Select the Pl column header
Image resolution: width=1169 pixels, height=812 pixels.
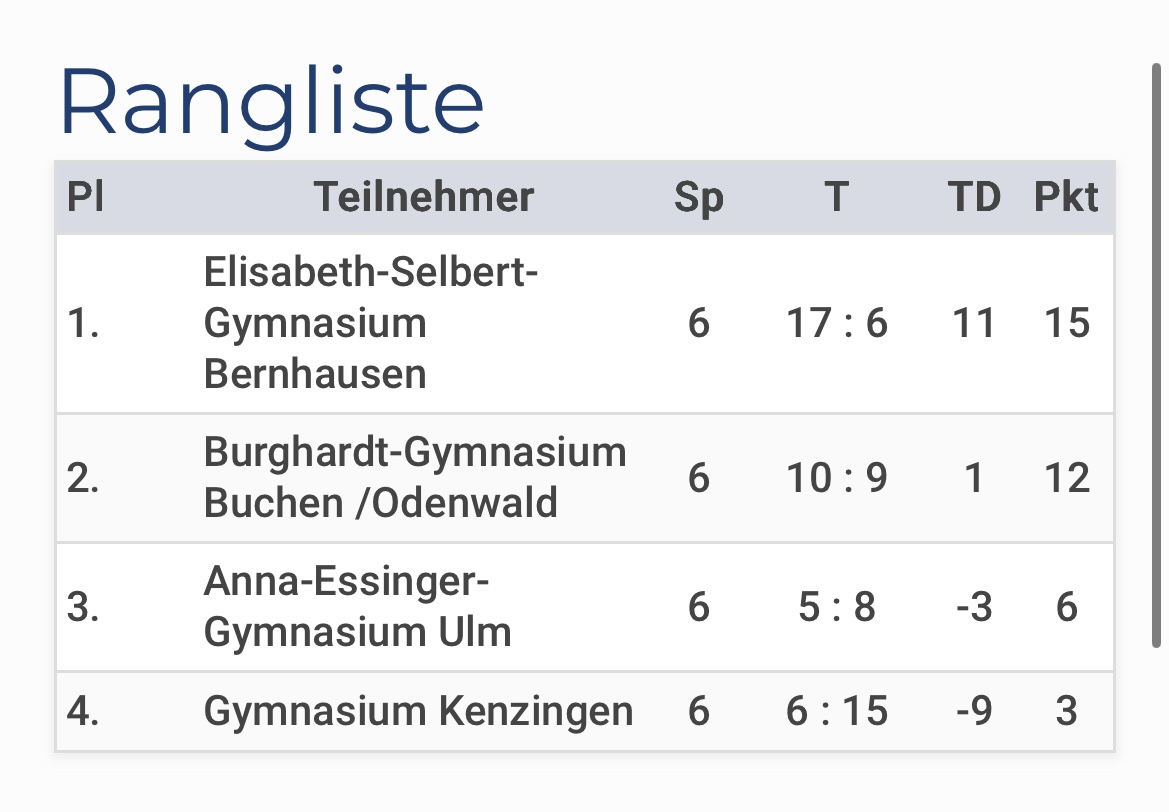coord(85,198)
